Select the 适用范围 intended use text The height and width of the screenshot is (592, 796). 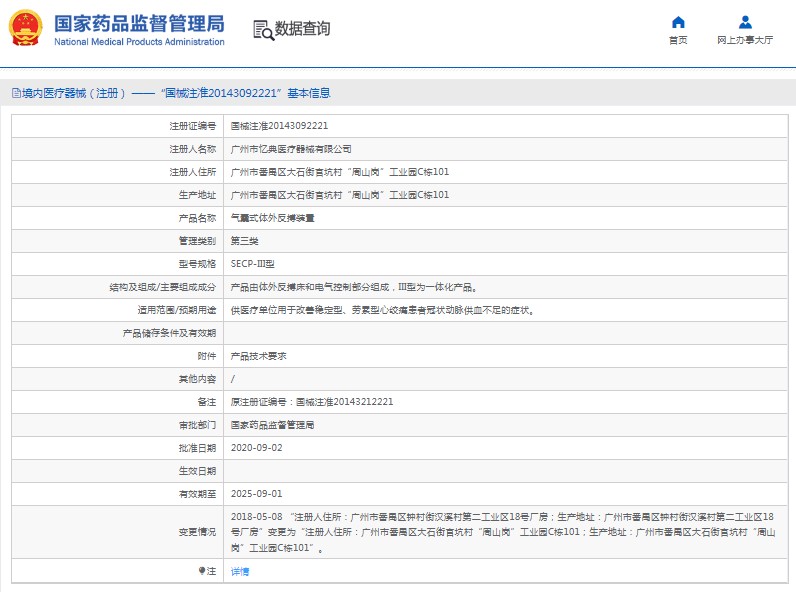click(383, 310)
